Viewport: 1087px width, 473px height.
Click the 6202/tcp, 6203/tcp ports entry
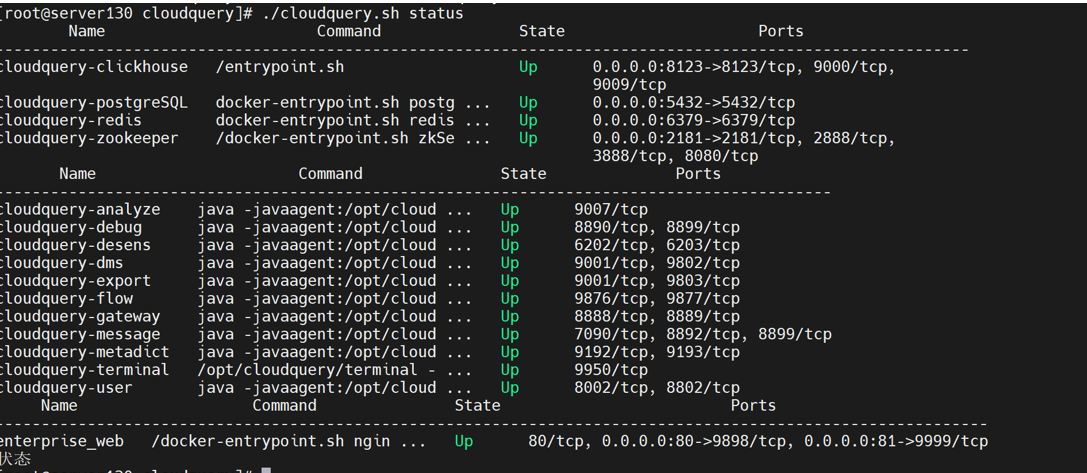pyautogui.click(x=656, y=246)
